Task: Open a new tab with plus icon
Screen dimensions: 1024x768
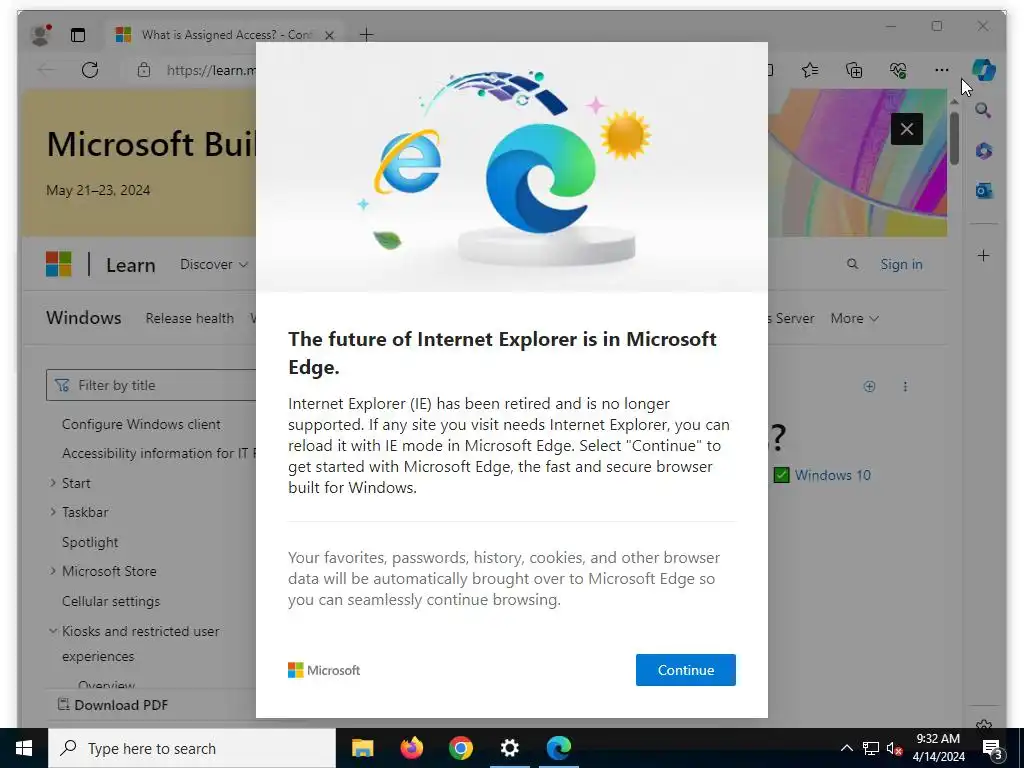Action: tap(366, 35)
